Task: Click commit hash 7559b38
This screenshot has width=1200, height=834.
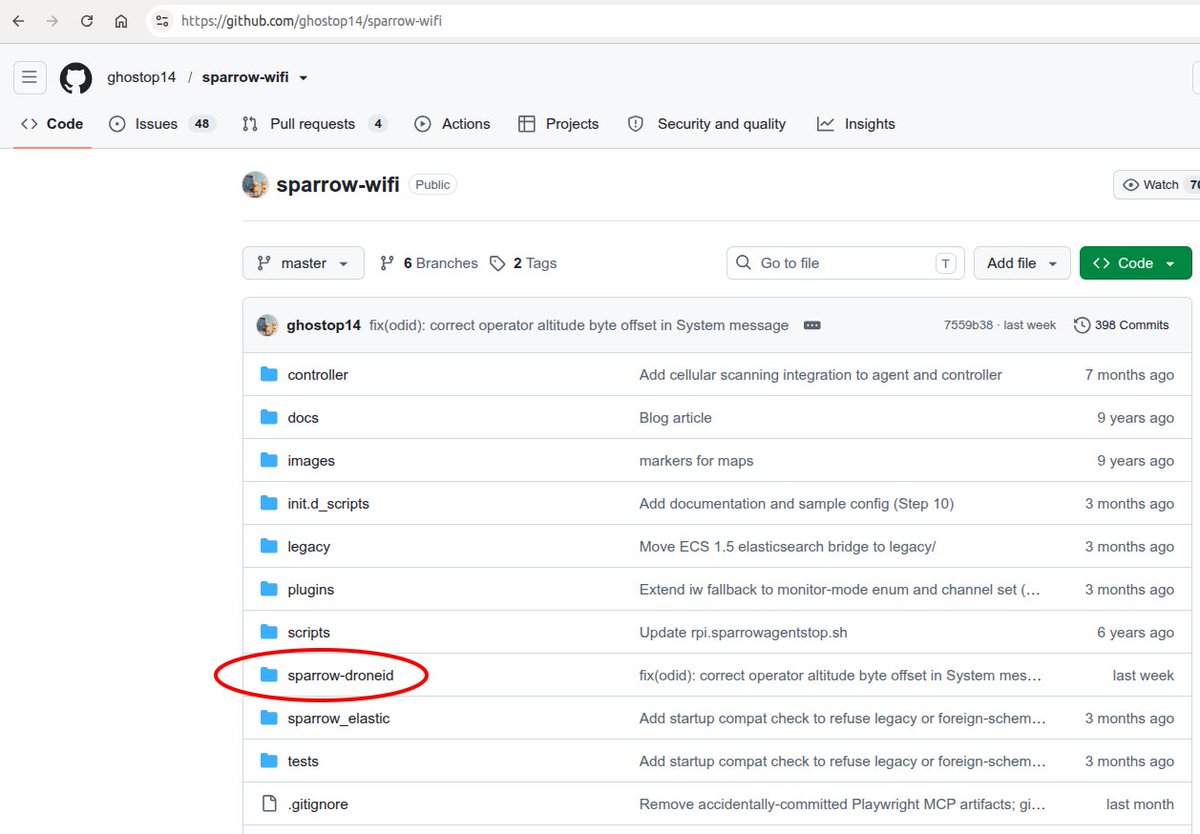Action: 968,325
